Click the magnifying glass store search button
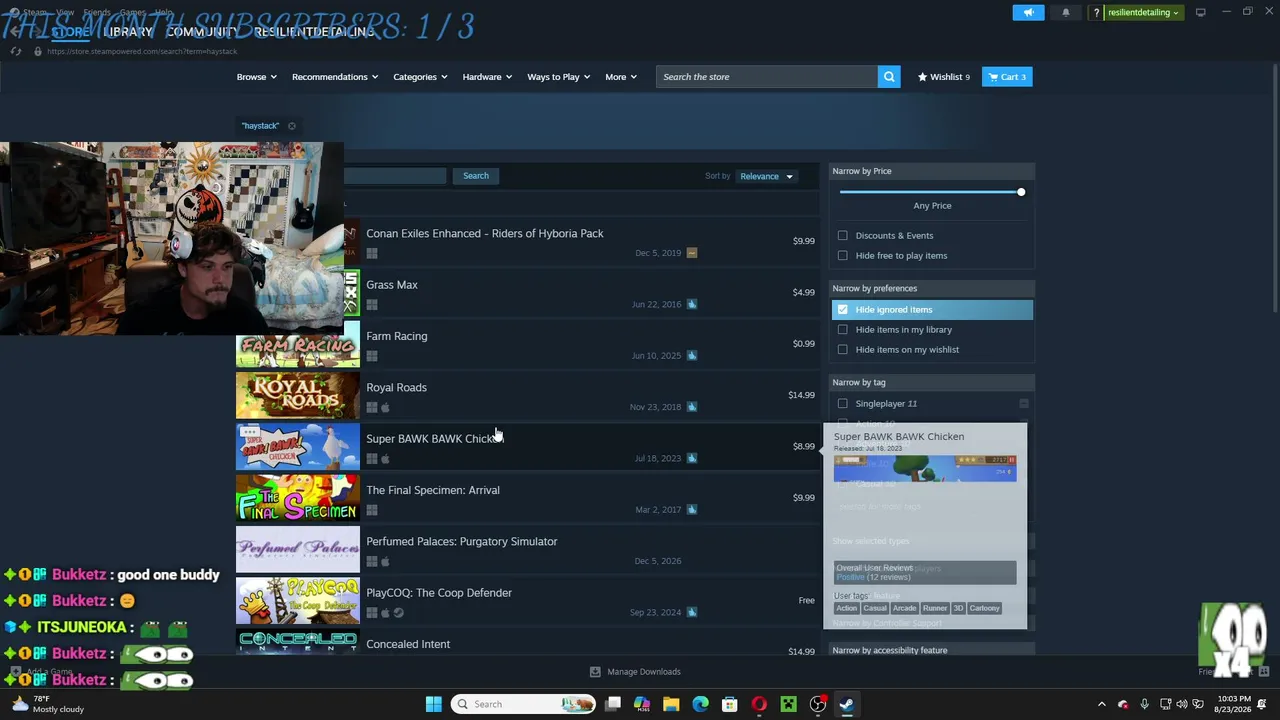The height and width of the screenshot is (720, 1280). [x=889, y=77]
